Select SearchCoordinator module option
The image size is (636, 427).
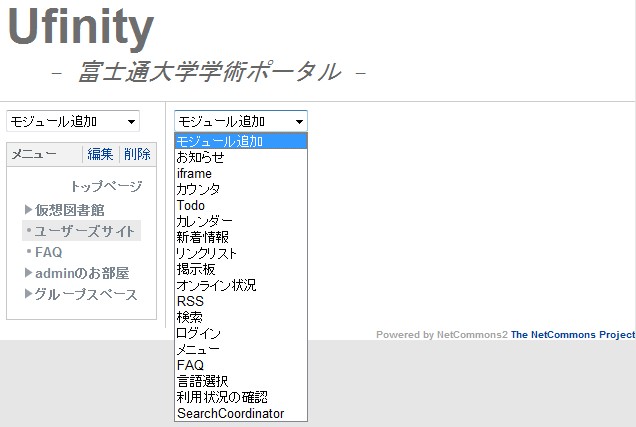(241, 413)
